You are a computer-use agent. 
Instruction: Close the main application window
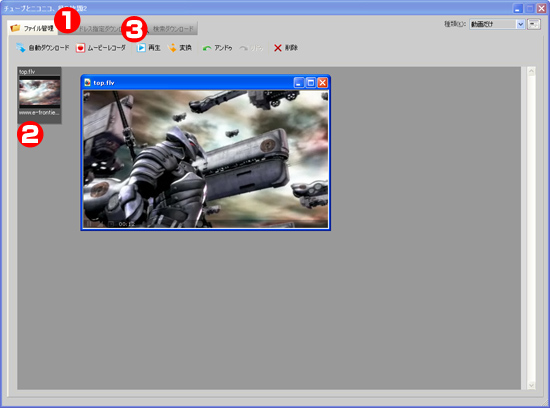pos(541,9)
